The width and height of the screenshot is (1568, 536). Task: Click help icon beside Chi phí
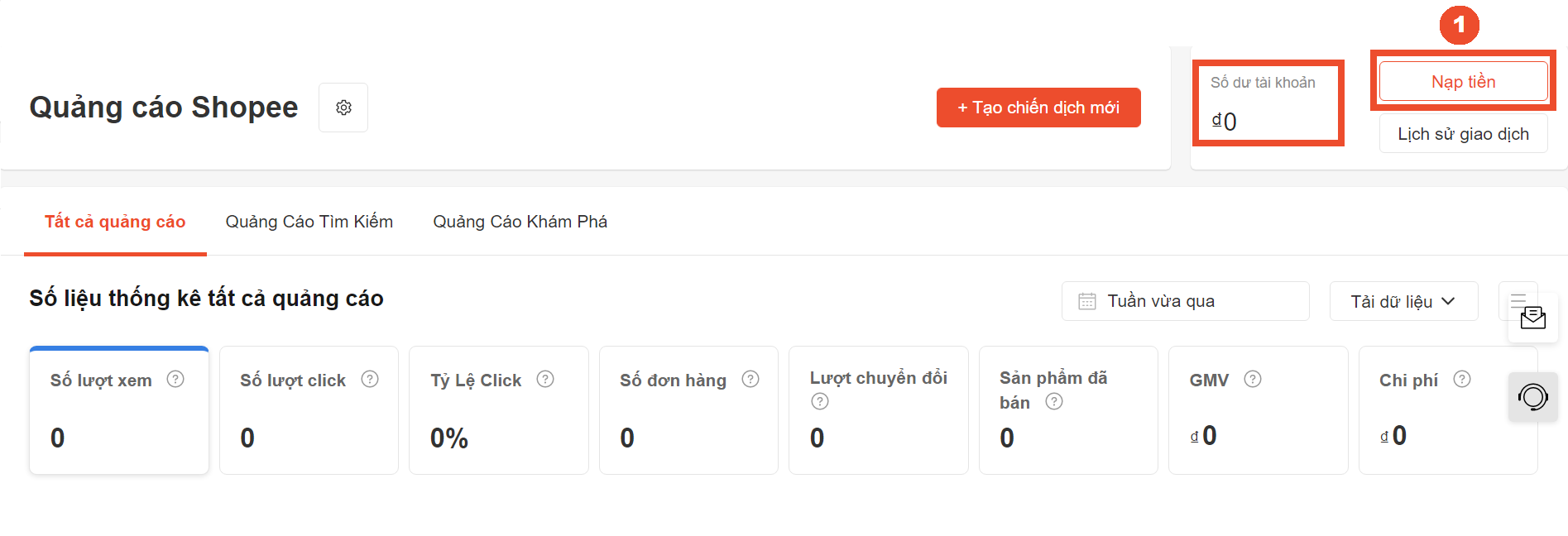[1462, 379]
